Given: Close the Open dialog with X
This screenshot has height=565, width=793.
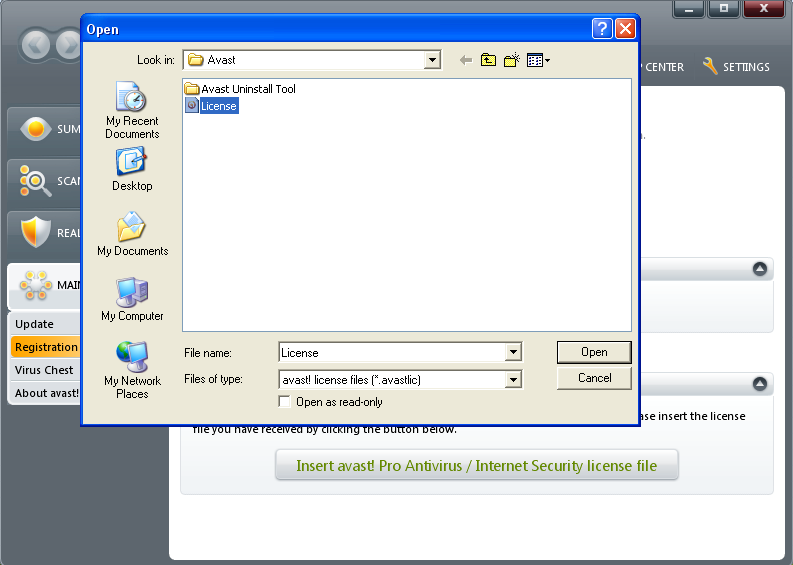Looking at the screenshot, I should tap(625, 29).
